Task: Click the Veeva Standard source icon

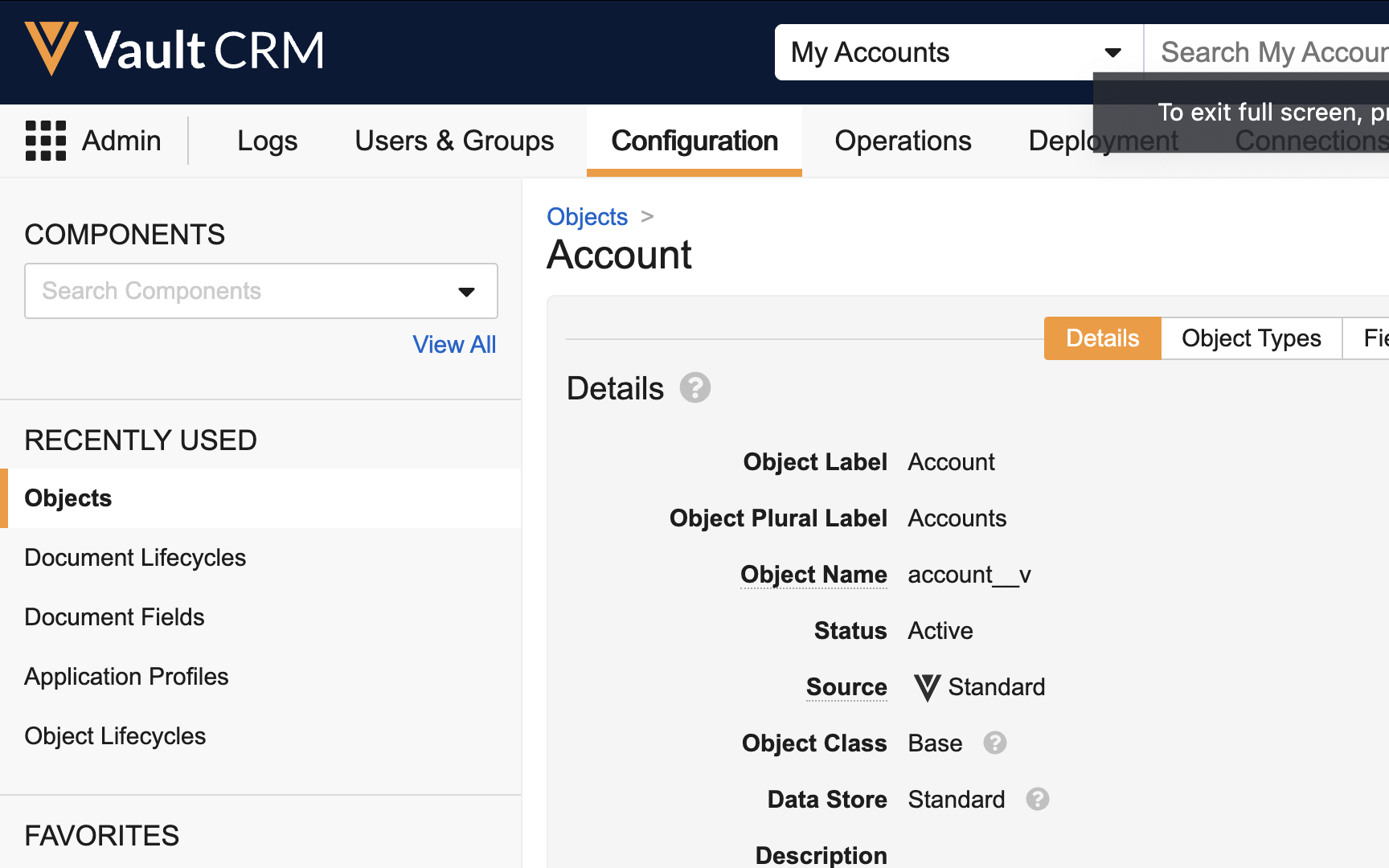Action: [927, 687]
